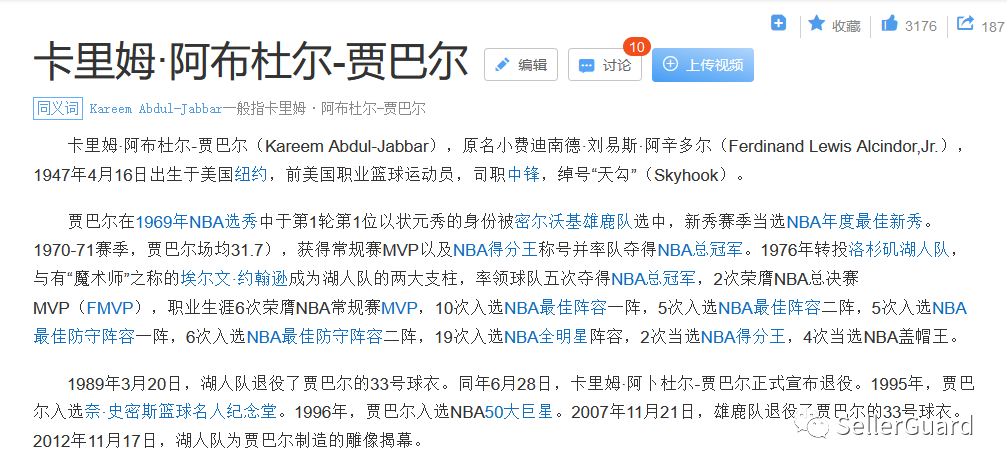Open the 奈·史密斯篮球名人纪念堂 link
Screen dimensions: 1007x467
[181, 410]
